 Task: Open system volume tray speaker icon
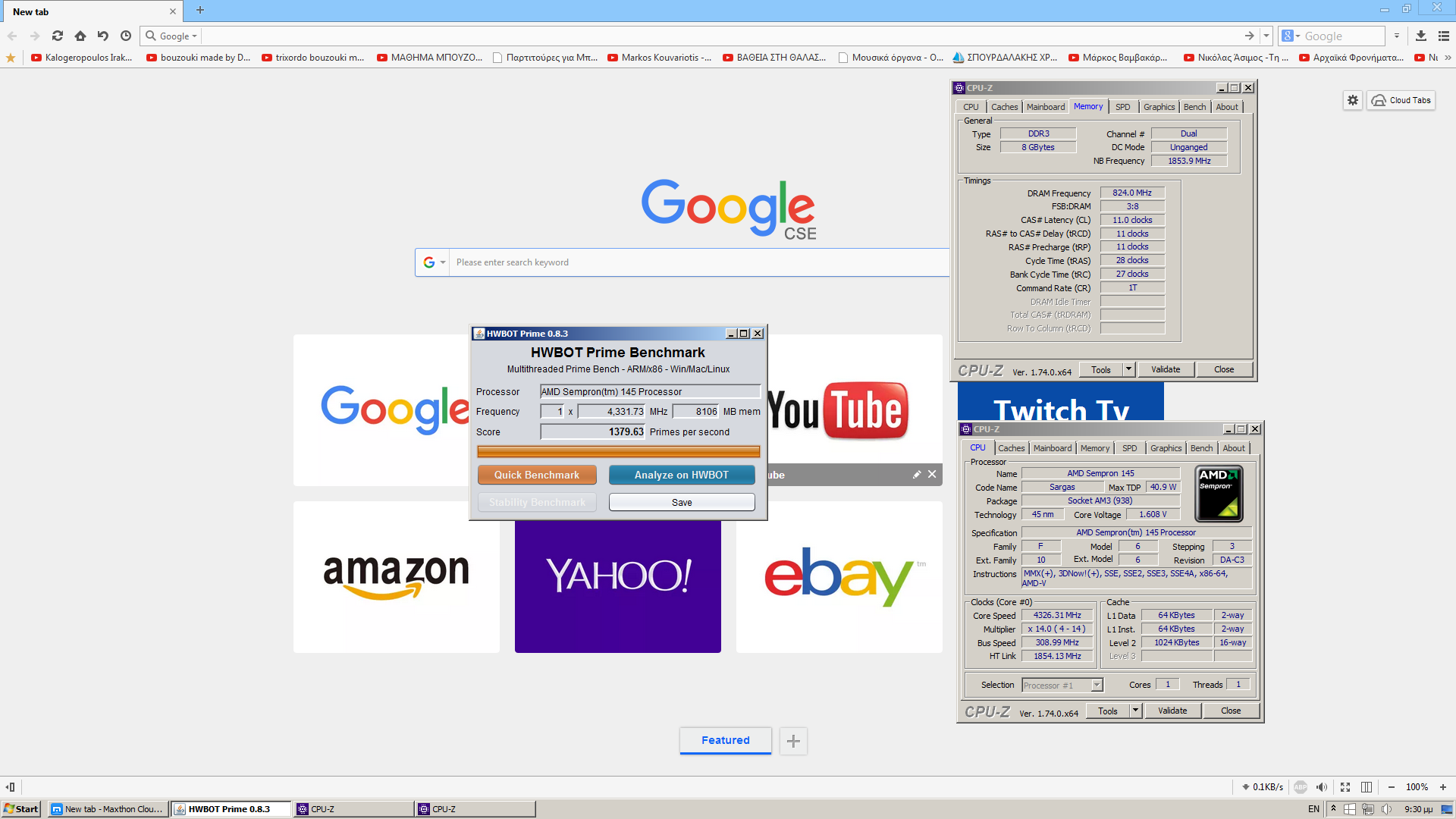tap(1386, 809)
